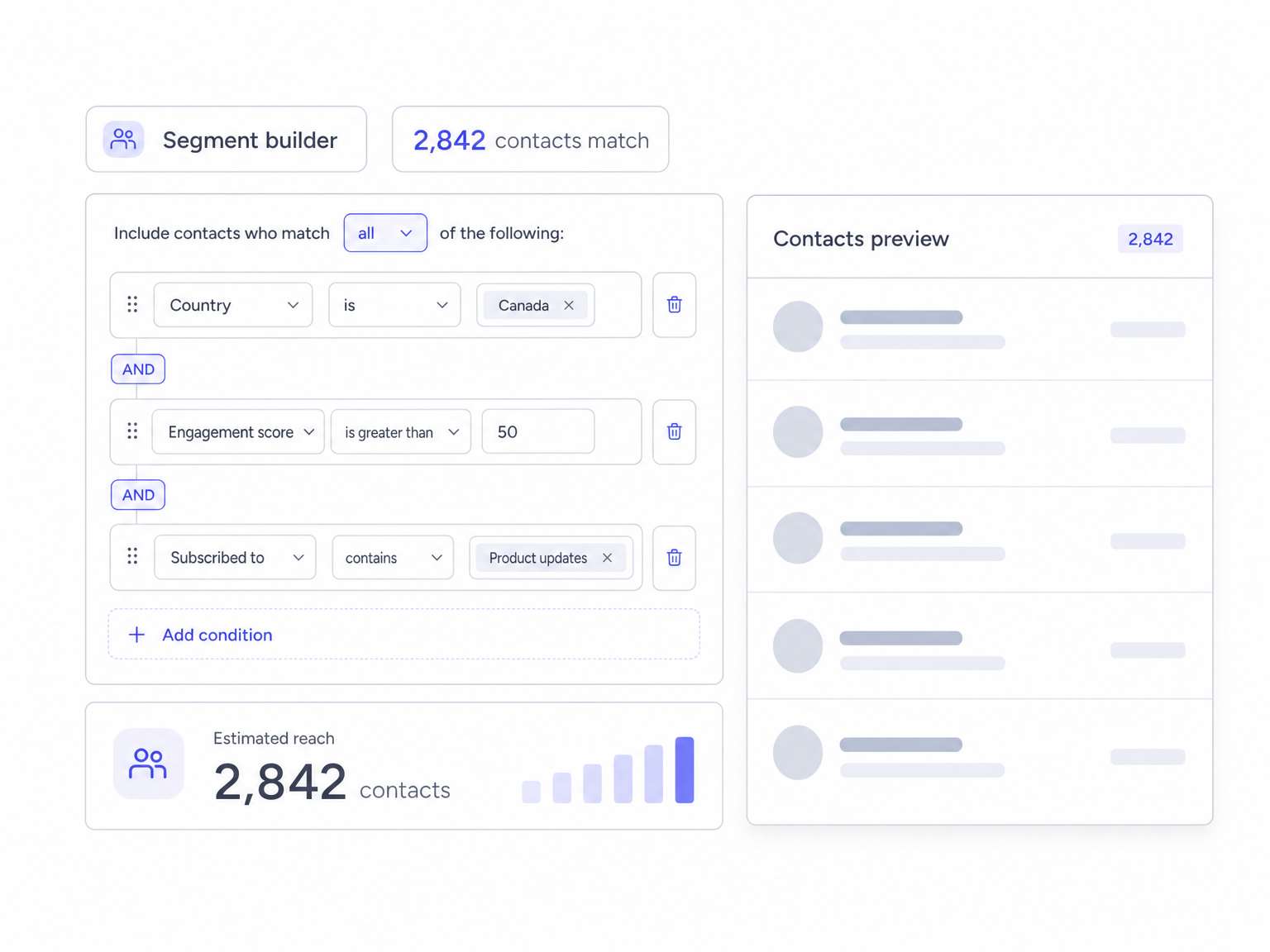Open the Country field dropdown
Image resolution: width=1270 pixels, height=952 pixels.
click(x=233, y=305)
